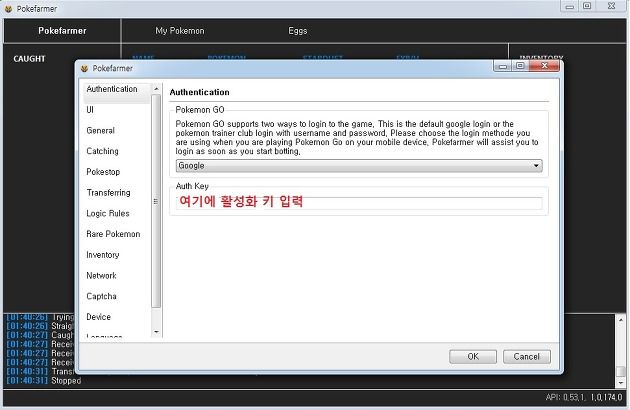Click main window Pokefarmer title icon
Image resolution: width=630 pixels, height=410 pixels.
(x=8, y=8)
